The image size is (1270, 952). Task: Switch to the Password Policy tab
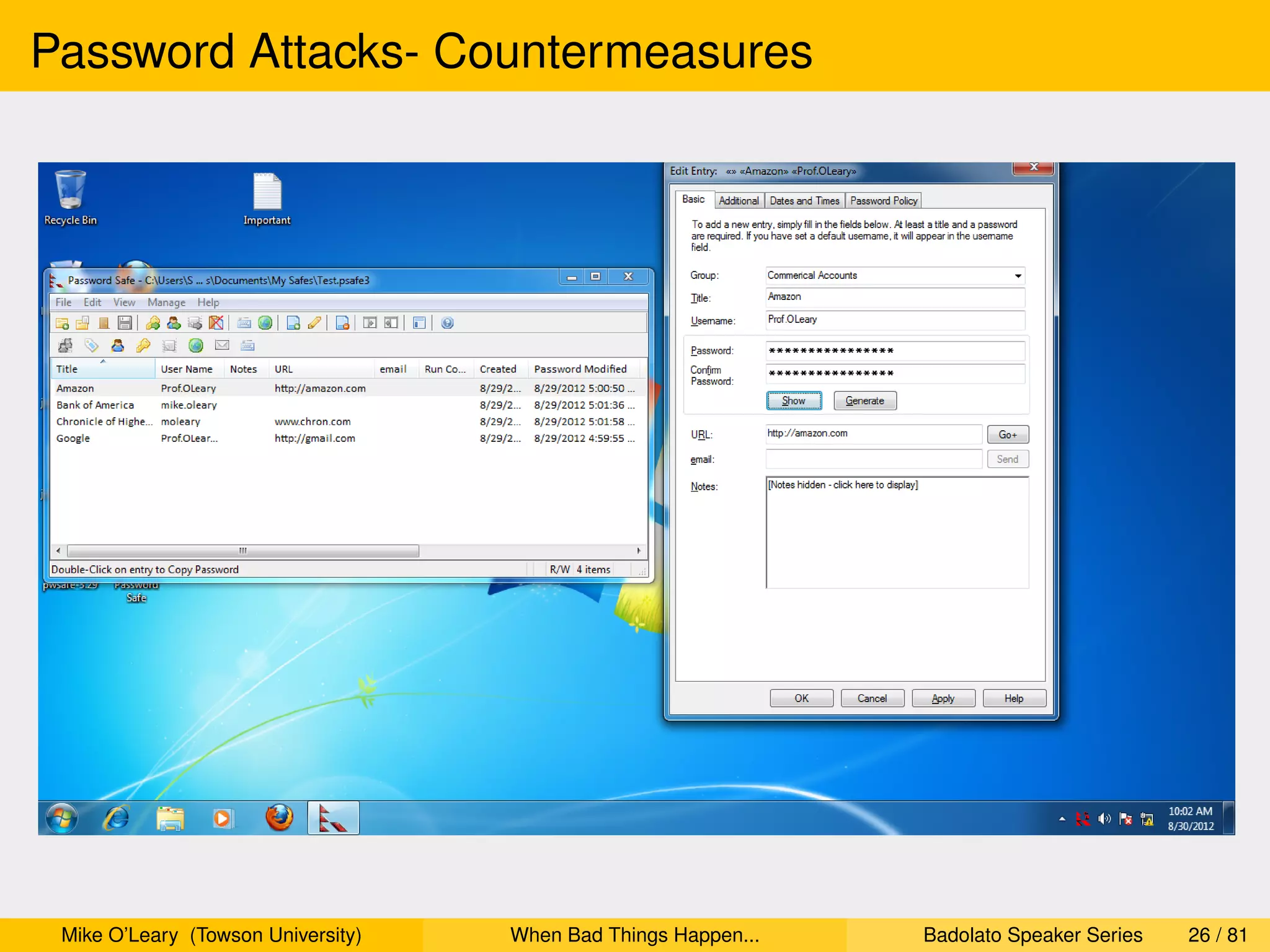tap(884, 201)
